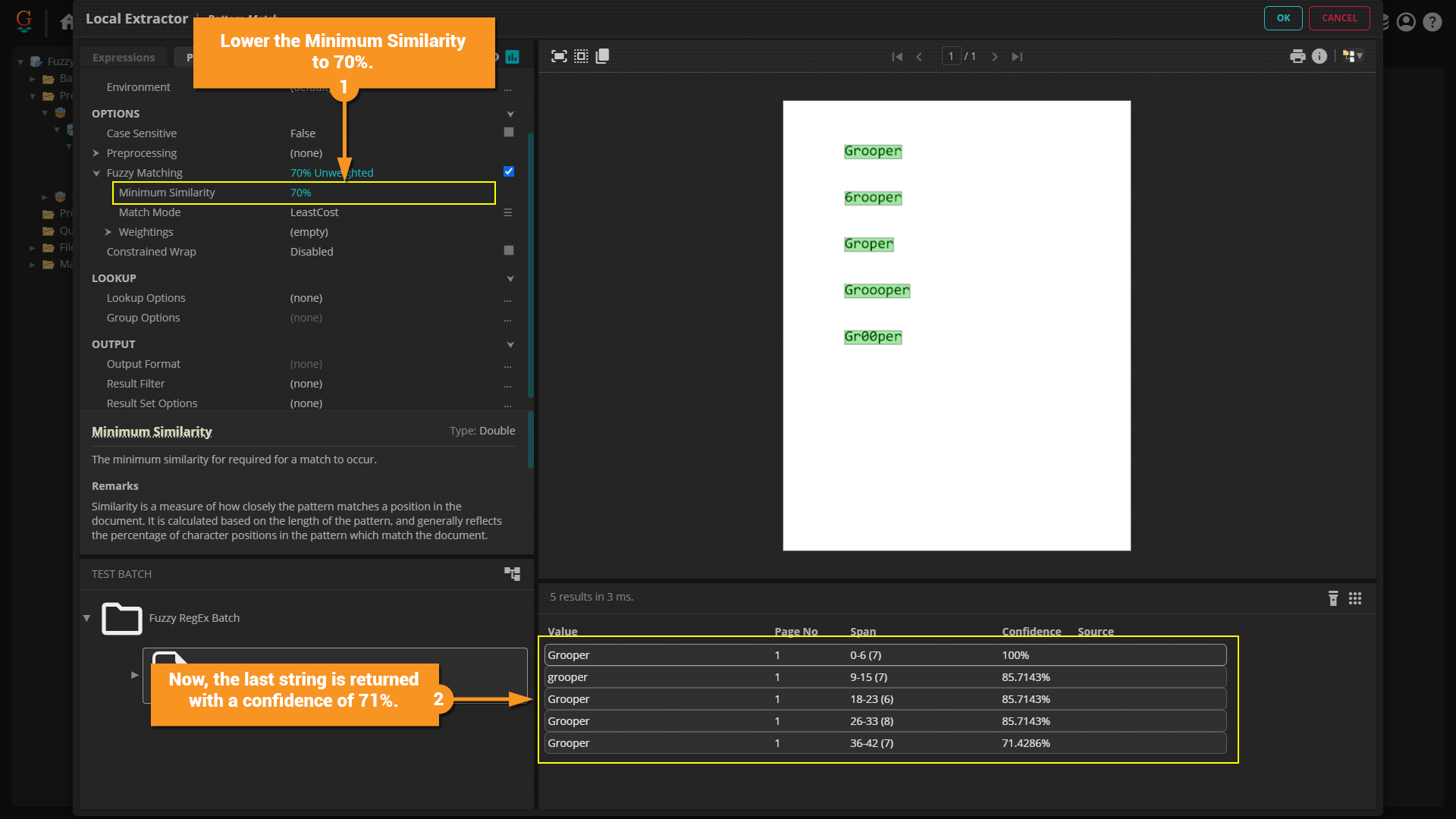The image size is (1456, 819).
Task: Expand the Preprocessing property
Action: click(96, 153)
